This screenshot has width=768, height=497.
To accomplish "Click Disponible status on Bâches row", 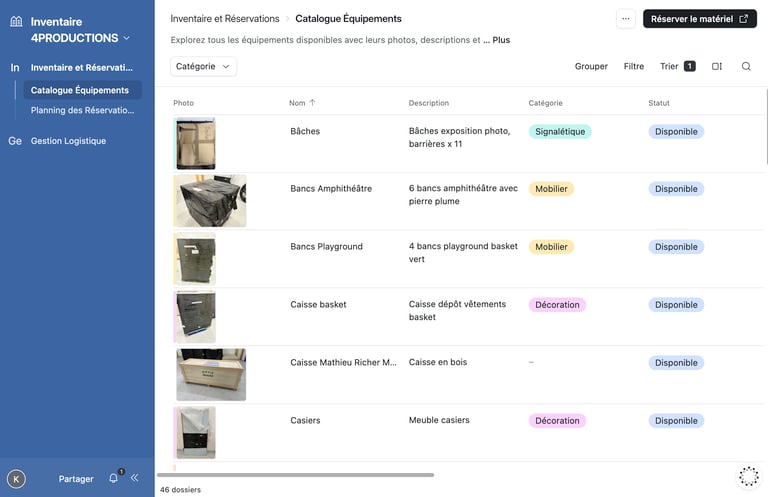I will [676, 131].
